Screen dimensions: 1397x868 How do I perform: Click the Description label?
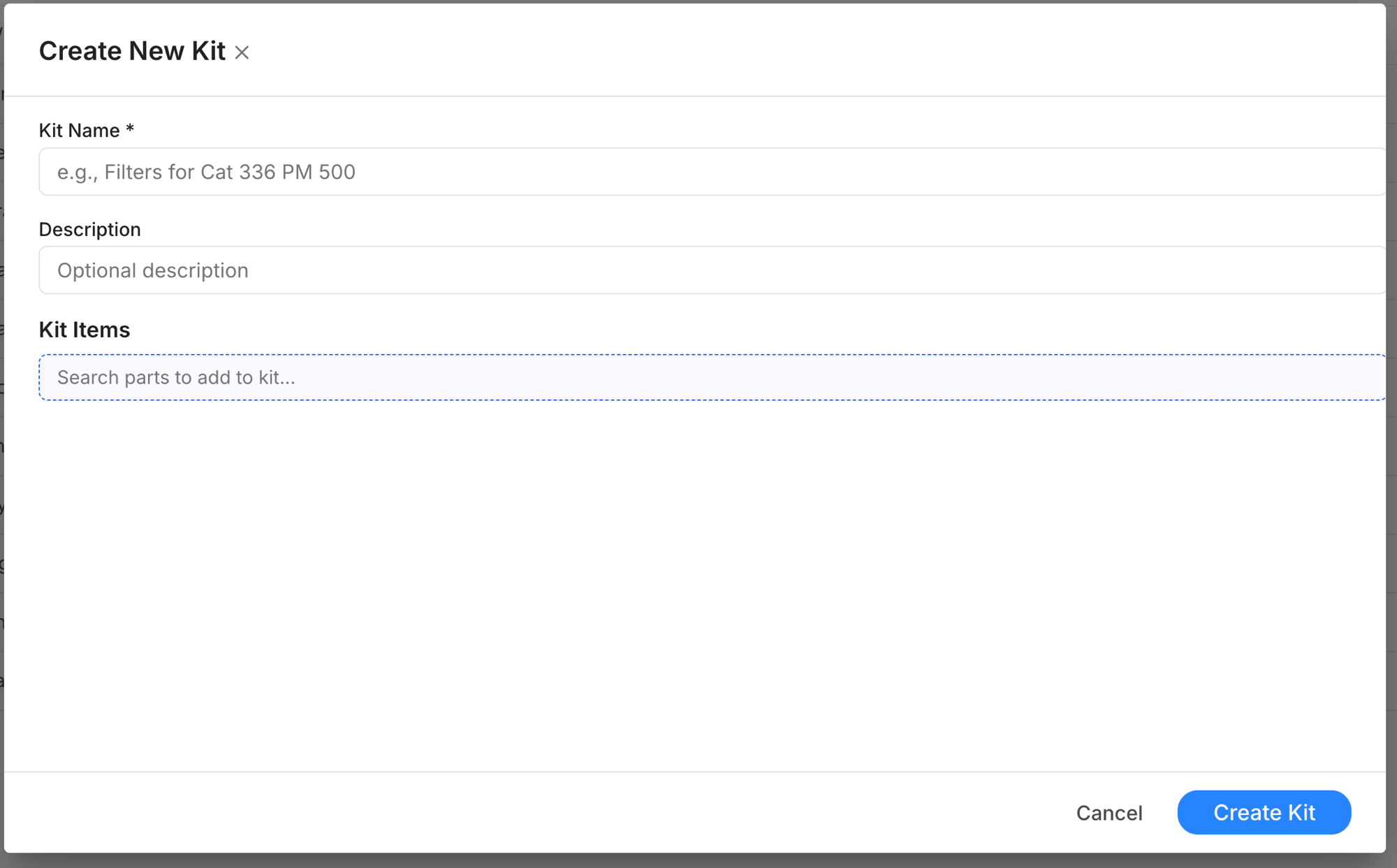[89, 229]
